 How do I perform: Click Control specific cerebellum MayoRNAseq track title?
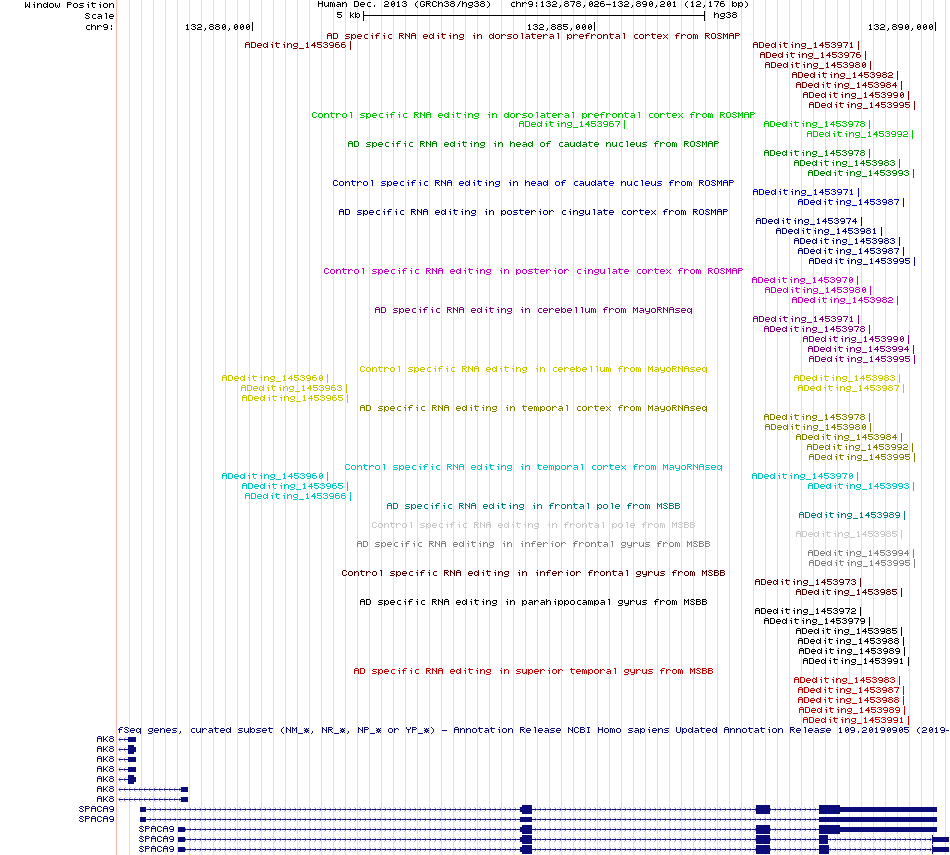533,369
